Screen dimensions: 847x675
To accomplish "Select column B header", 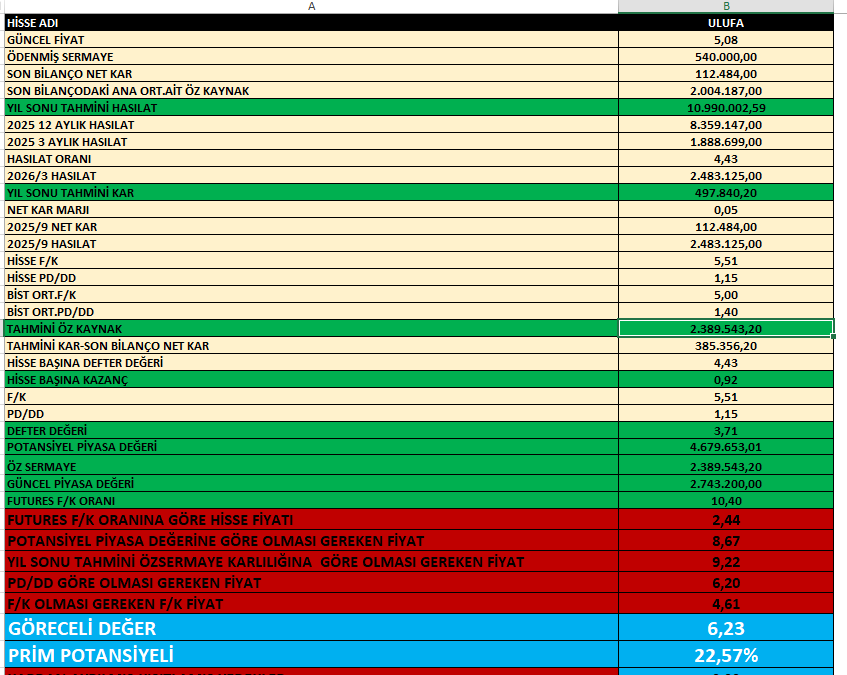I will click(726, 6).
